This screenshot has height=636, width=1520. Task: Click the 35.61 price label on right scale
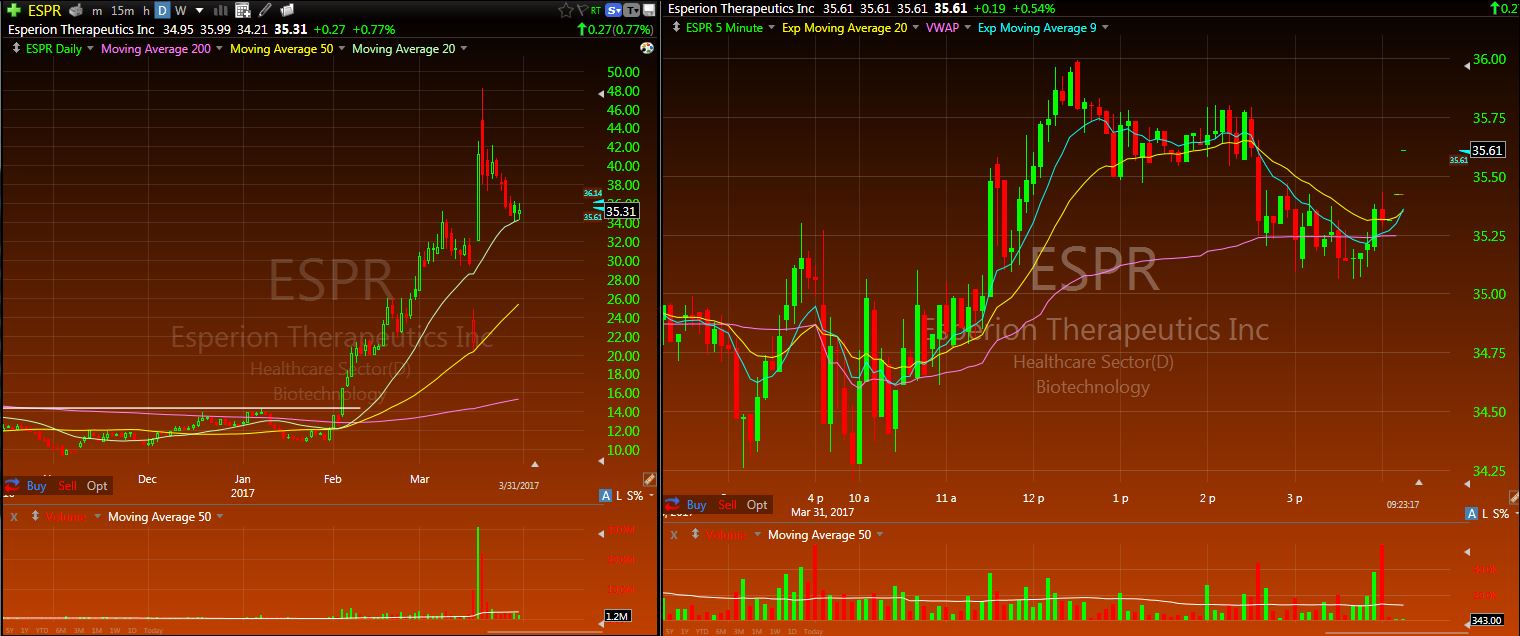(1488, 151)
